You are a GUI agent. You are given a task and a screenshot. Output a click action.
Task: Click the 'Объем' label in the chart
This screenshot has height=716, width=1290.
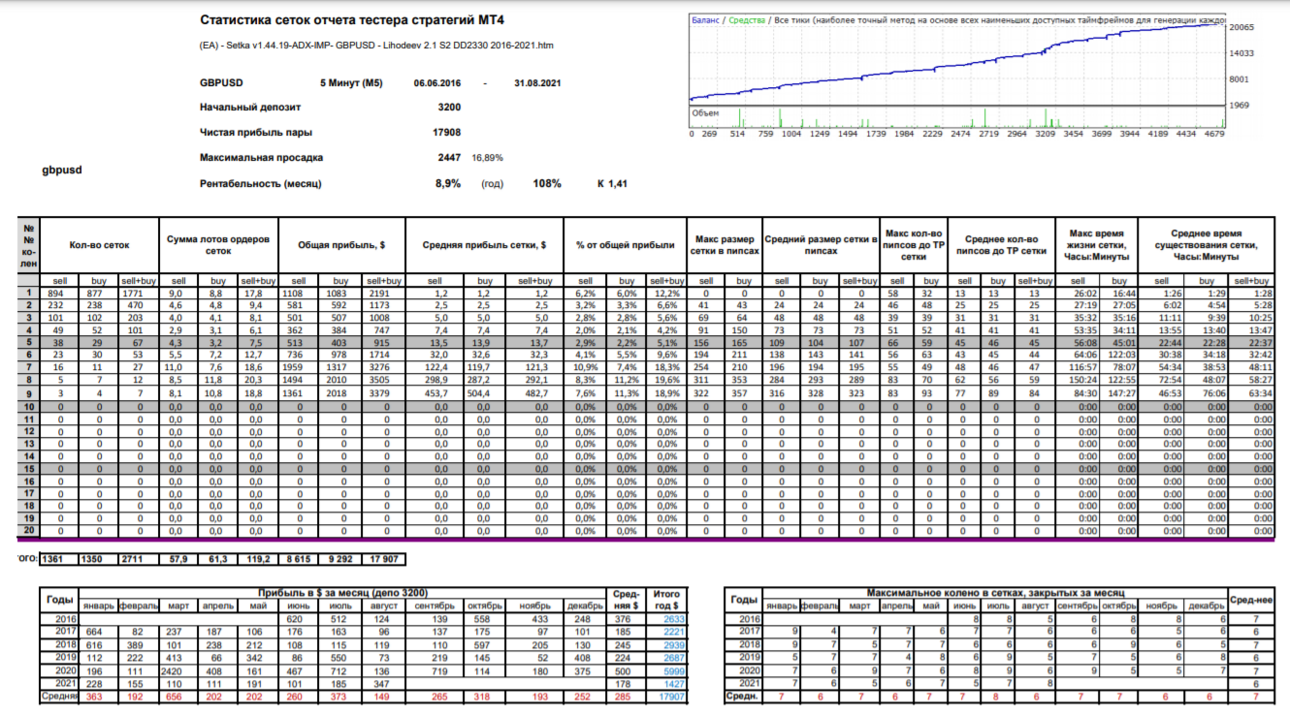pyautogui.click(x=706, y=113)
